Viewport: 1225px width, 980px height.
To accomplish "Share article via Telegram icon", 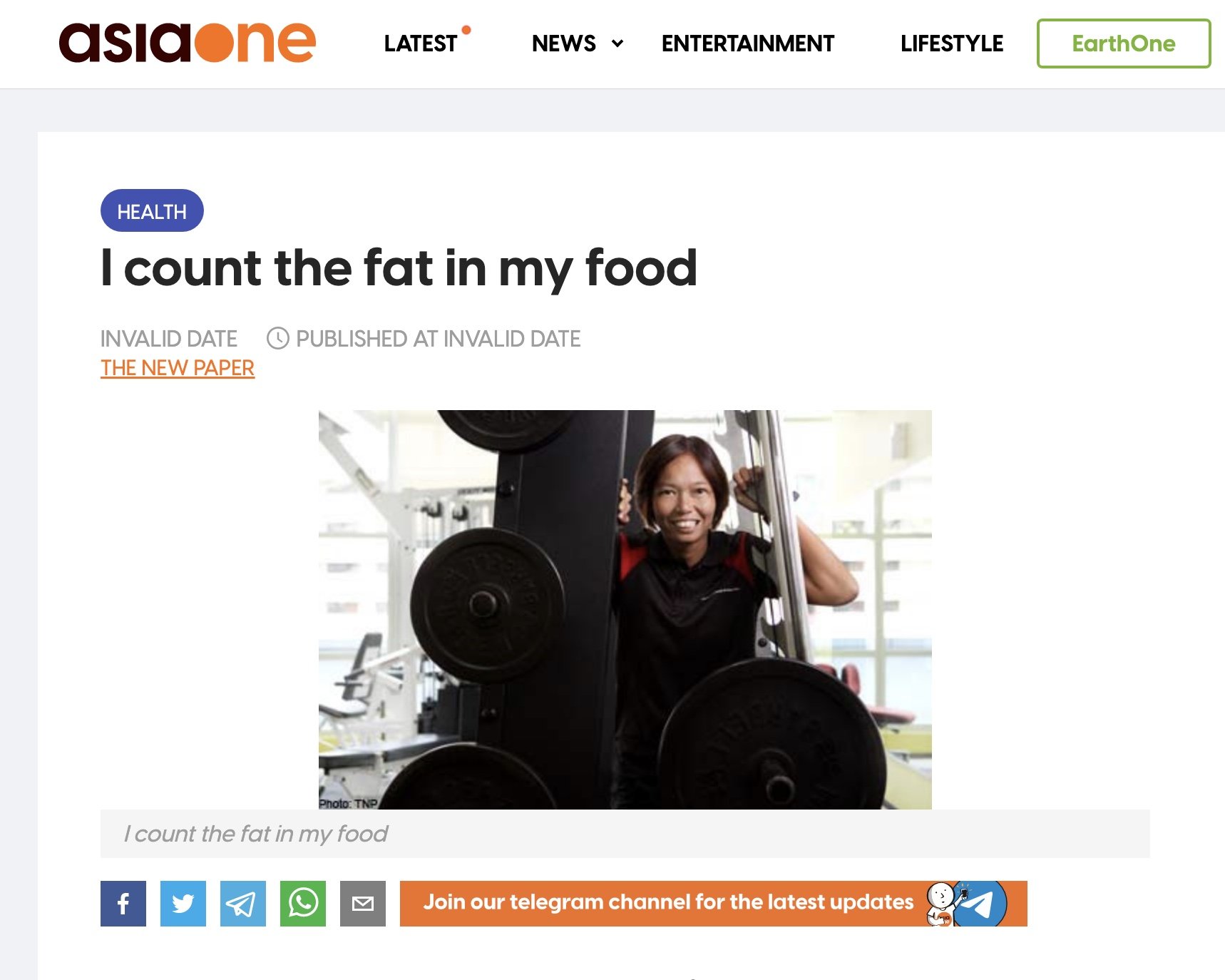I will coord(243,904).
